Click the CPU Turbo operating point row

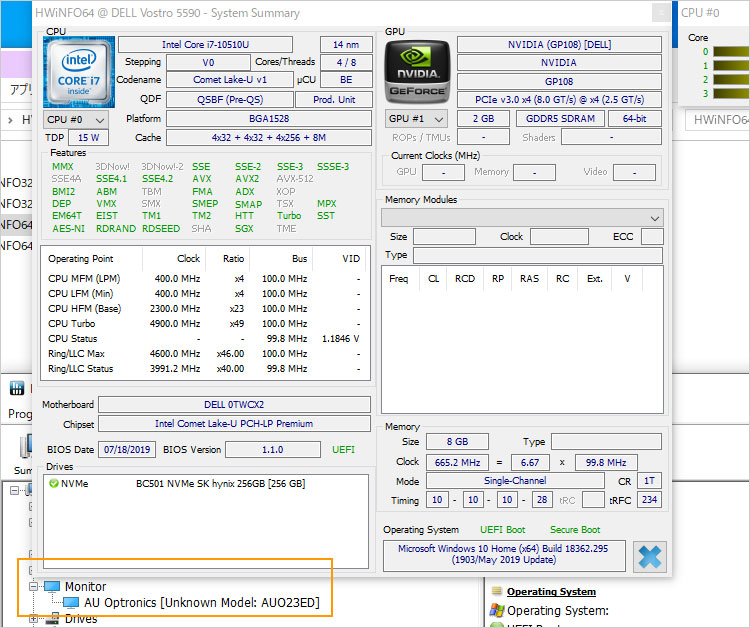point(205,324)
